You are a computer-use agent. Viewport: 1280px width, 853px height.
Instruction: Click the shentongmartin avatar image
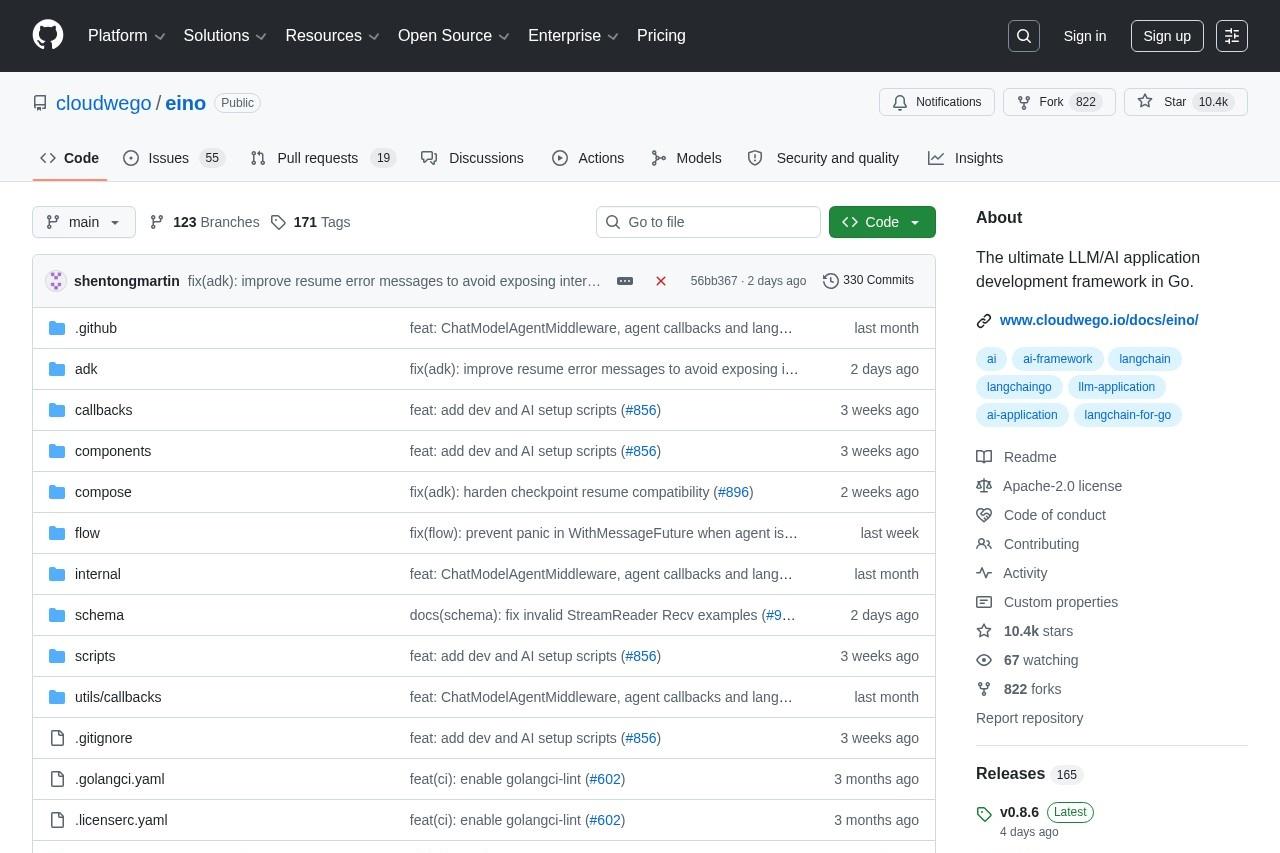pyautogui.click(x=56, y=281)
